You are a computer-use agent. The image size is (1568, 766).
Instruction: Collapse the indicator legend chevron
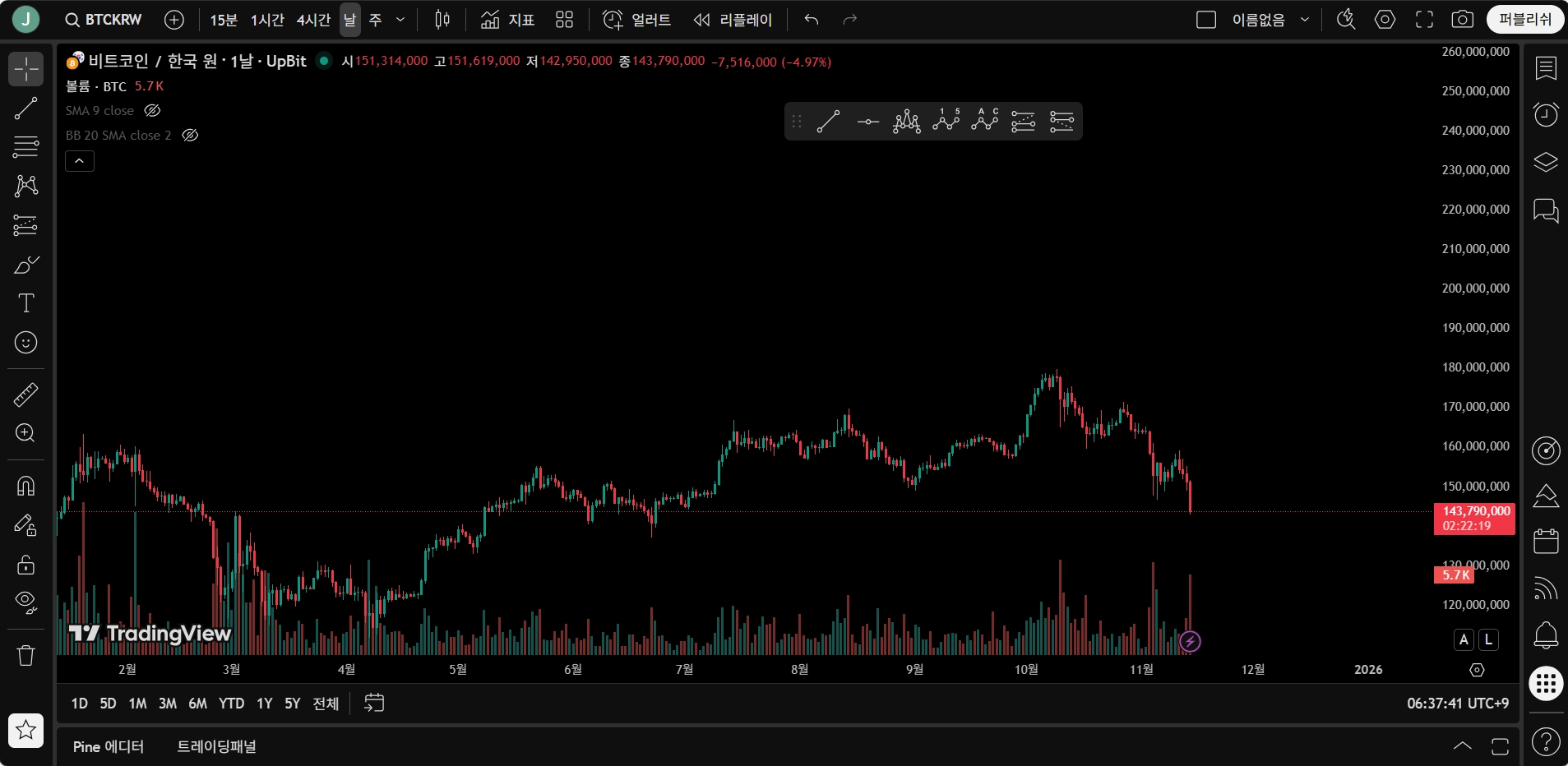[80, 161]
